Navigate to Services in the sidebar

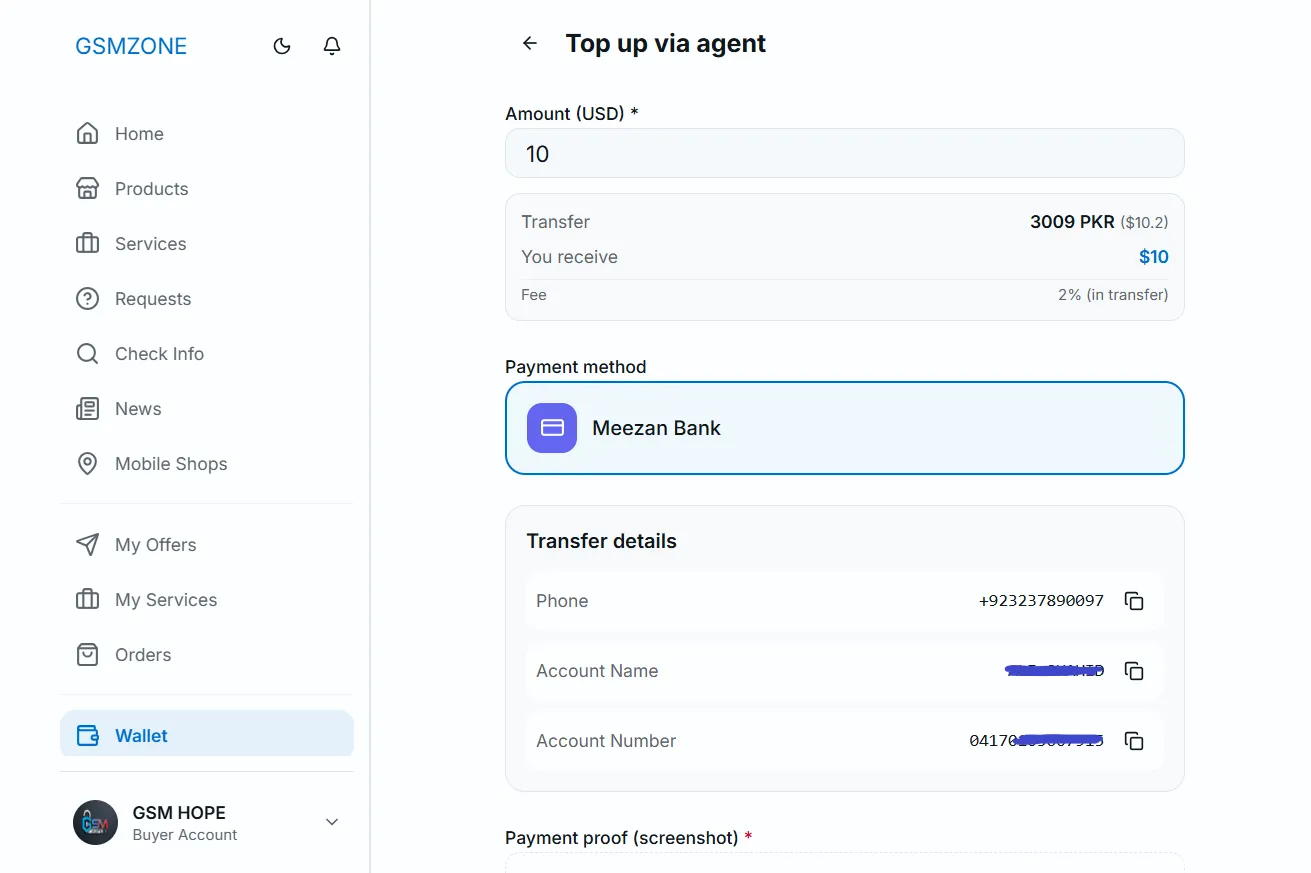[150, 244]
